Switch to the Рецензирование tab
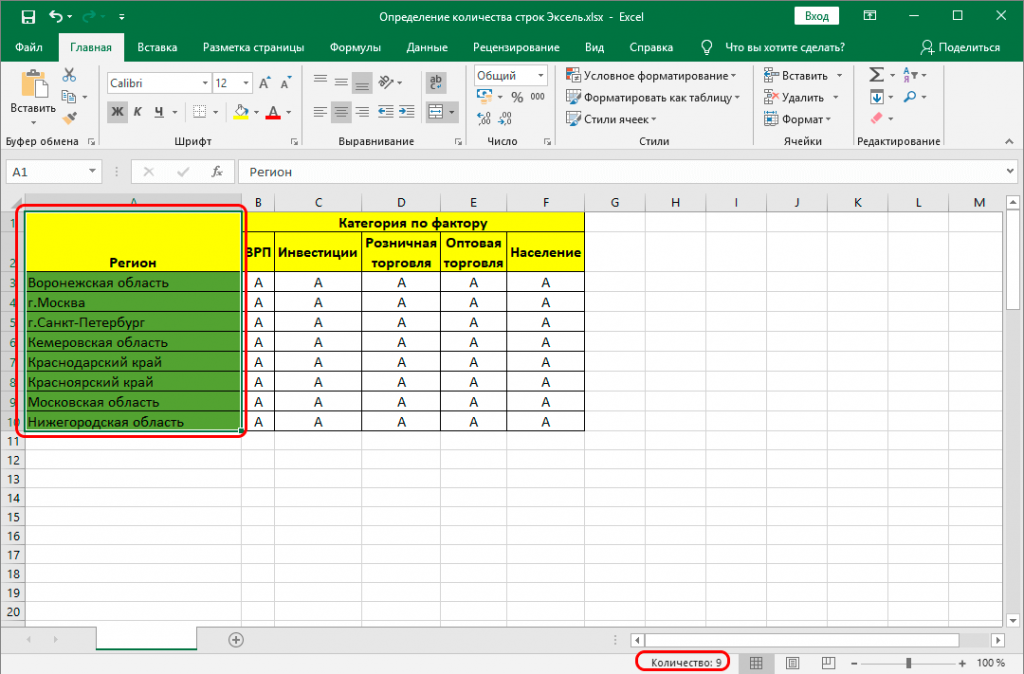Image resolution: width=1024 pixels, height=674 pixels. point(516,47)
